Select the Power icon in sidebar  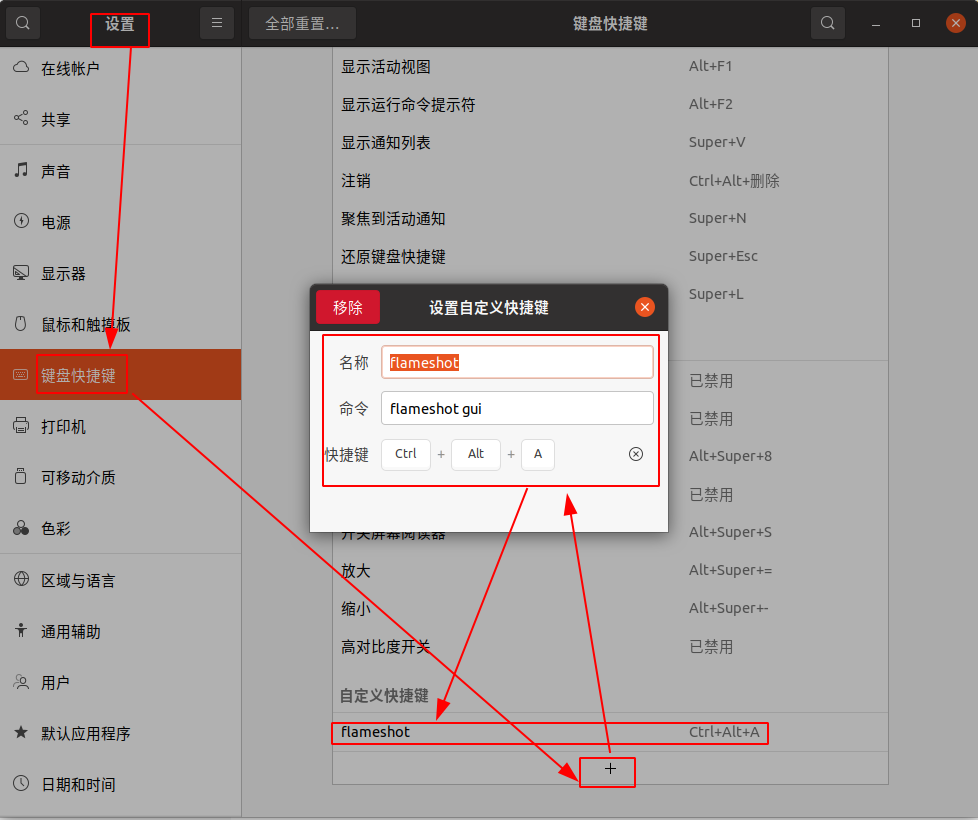[21, 221]
